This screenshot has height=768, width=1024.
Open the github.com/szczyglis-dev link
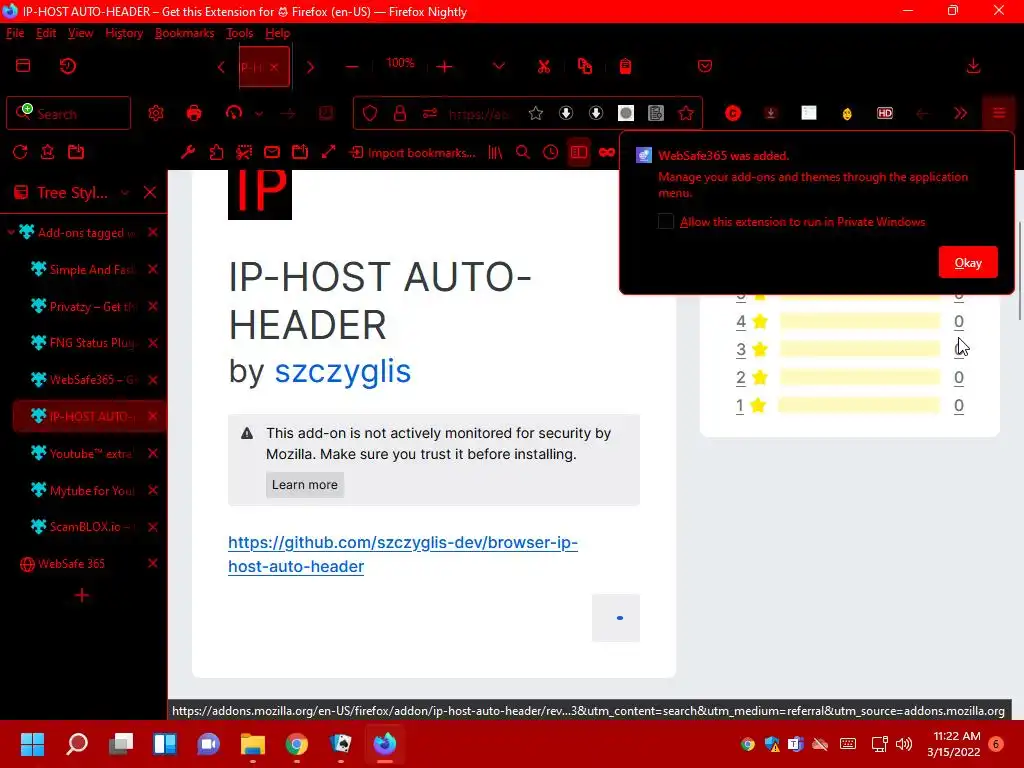tap(402, 554)
